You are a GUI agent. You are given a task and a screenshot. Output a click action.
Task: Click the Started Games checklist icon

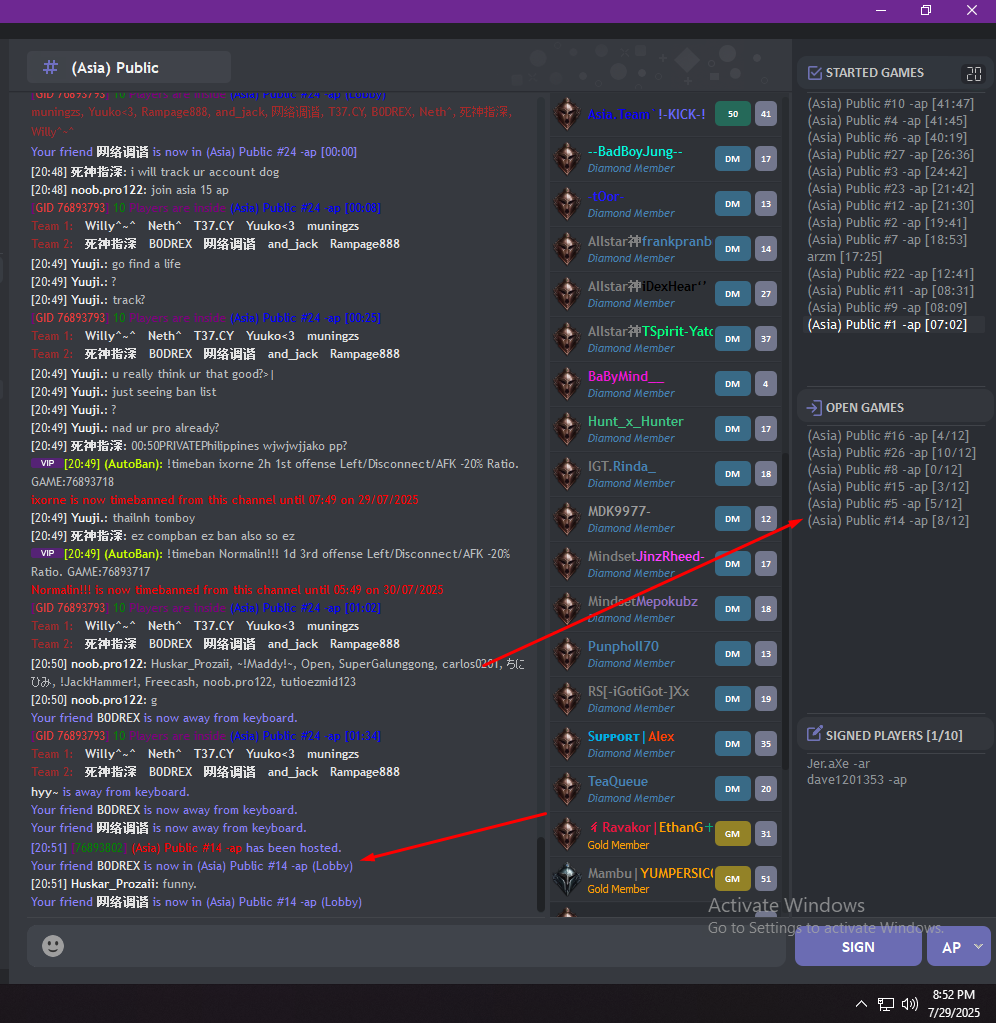815,72
